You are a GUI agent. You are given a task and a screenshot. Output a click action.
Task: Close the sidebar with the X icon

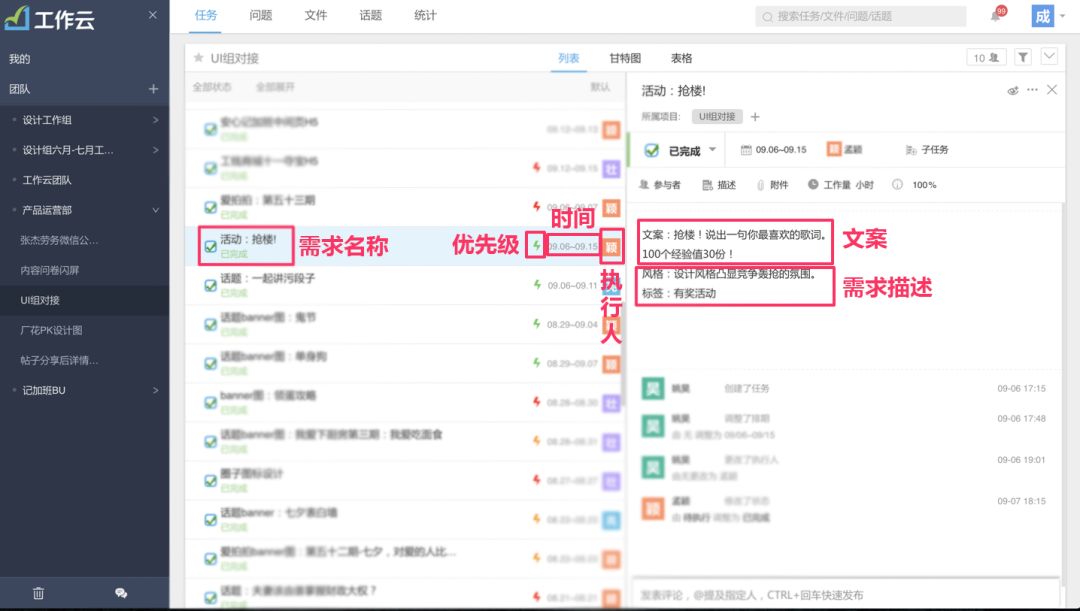tap(153, 15)
